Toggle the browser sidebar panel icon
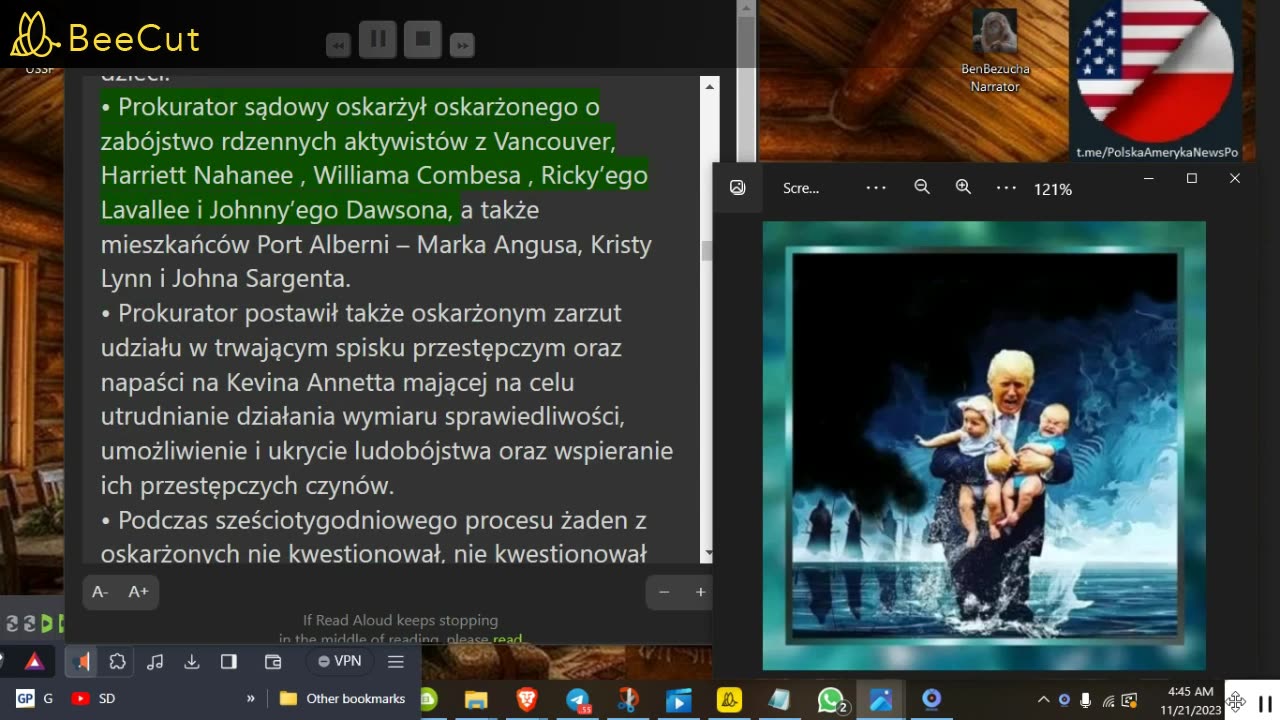The width and height of the screenshot is (1280, 720). [x=229, y=661]
